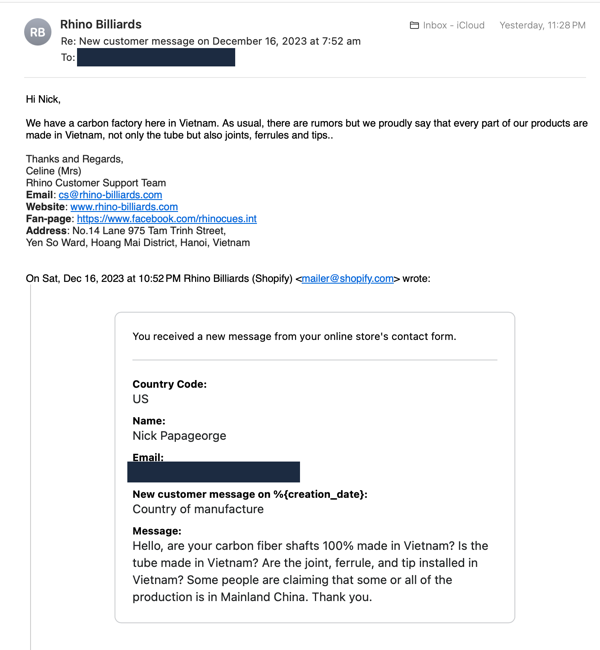
Task: Click the "Country of manufacture" text
Action: (x=198, y=509)
